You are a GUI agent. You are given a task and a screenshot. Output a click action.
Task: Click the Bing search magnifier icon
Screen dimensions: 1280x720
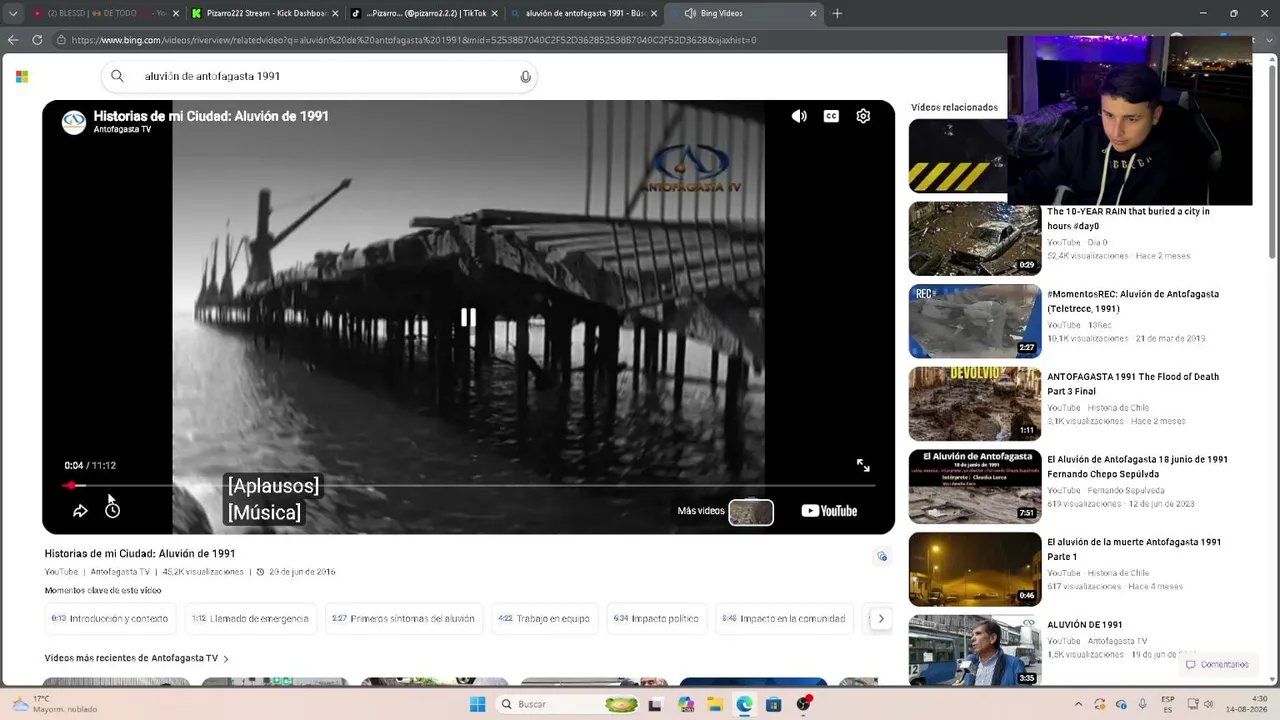(x=117, y=76)
